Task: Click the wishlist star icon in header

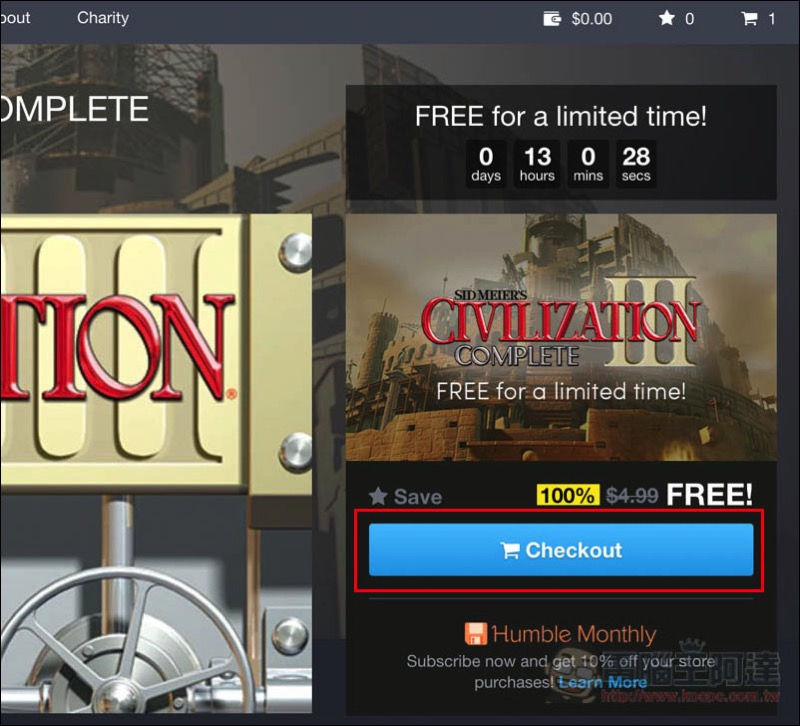Action: coord(666,18)
